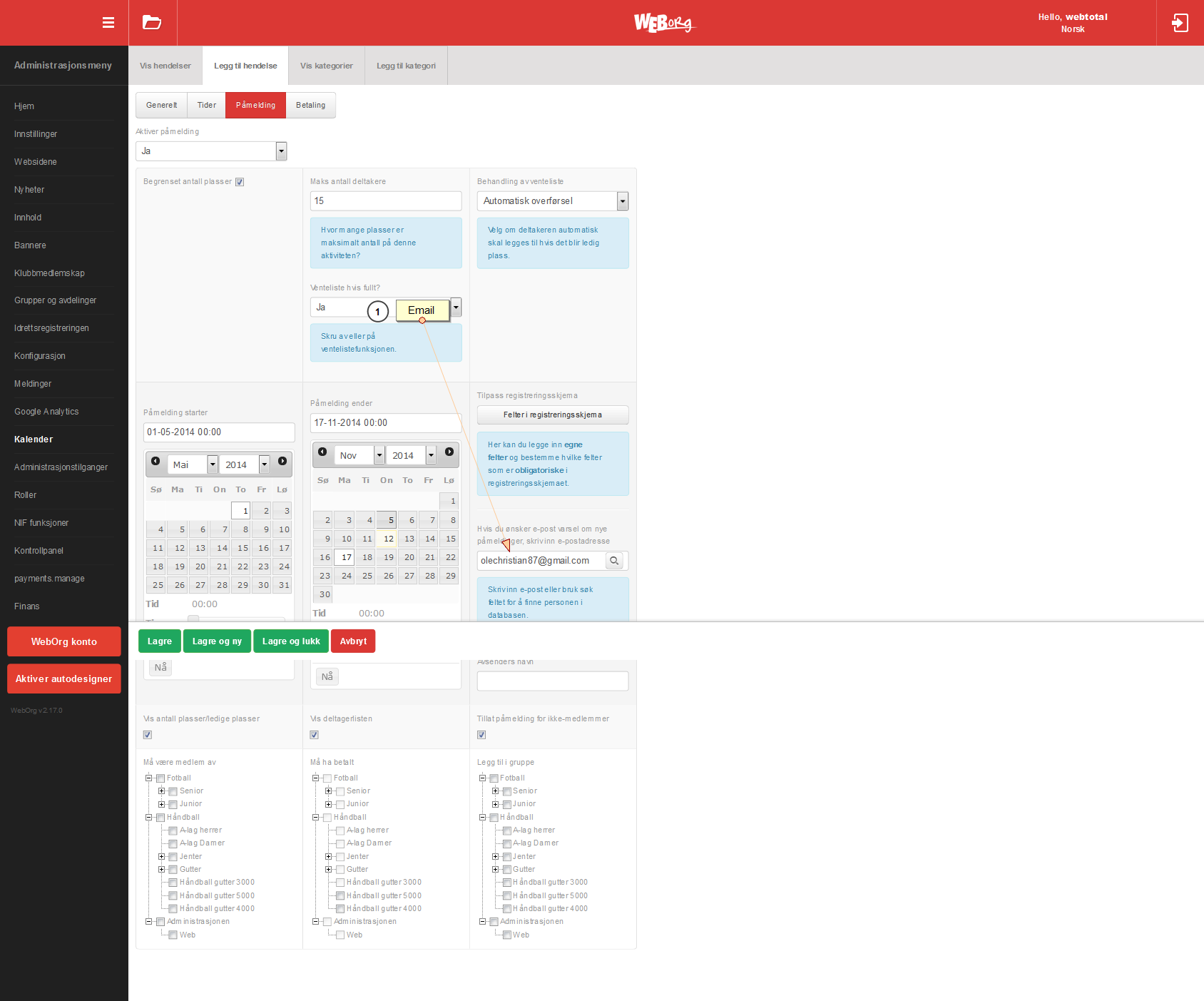Toggle Begrenset antall plasser checkbox
Image resolution: width=1204 pixels, height=1001 pixels.
[x=240, y=182]
